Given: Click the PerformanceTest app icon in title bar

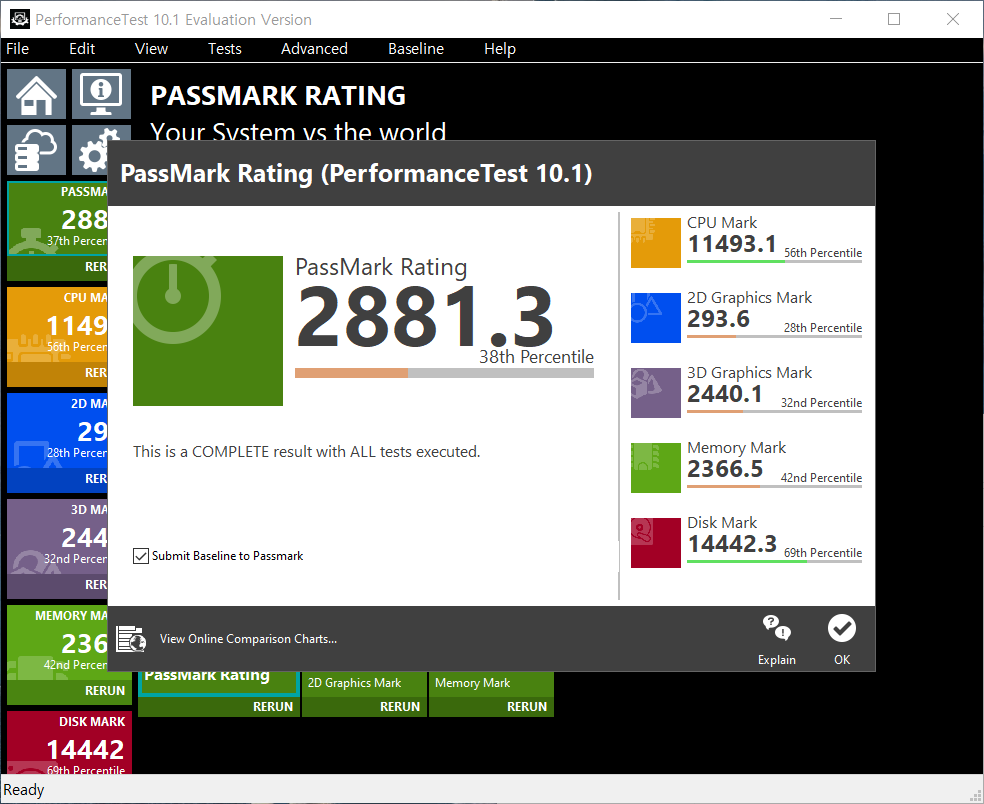Looking at the screenshot, I should coord(20,19).
